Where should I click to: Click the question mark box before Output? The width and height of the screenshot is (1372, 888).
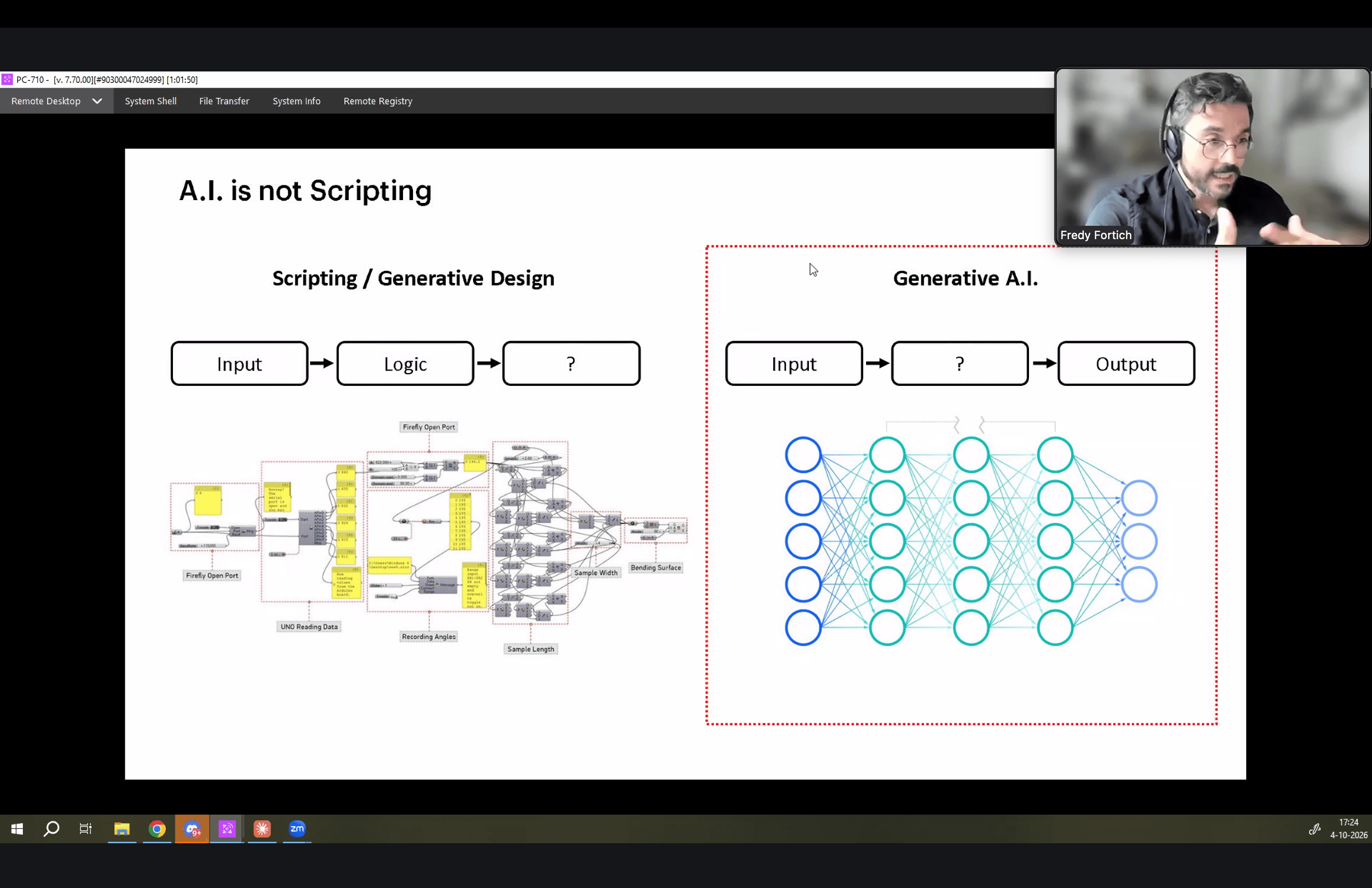point(960,364)
